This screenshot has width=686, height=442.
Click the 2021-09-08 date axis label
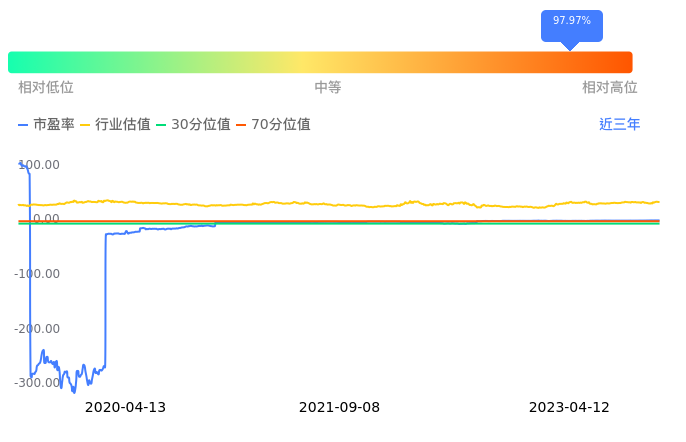point(339,408)
